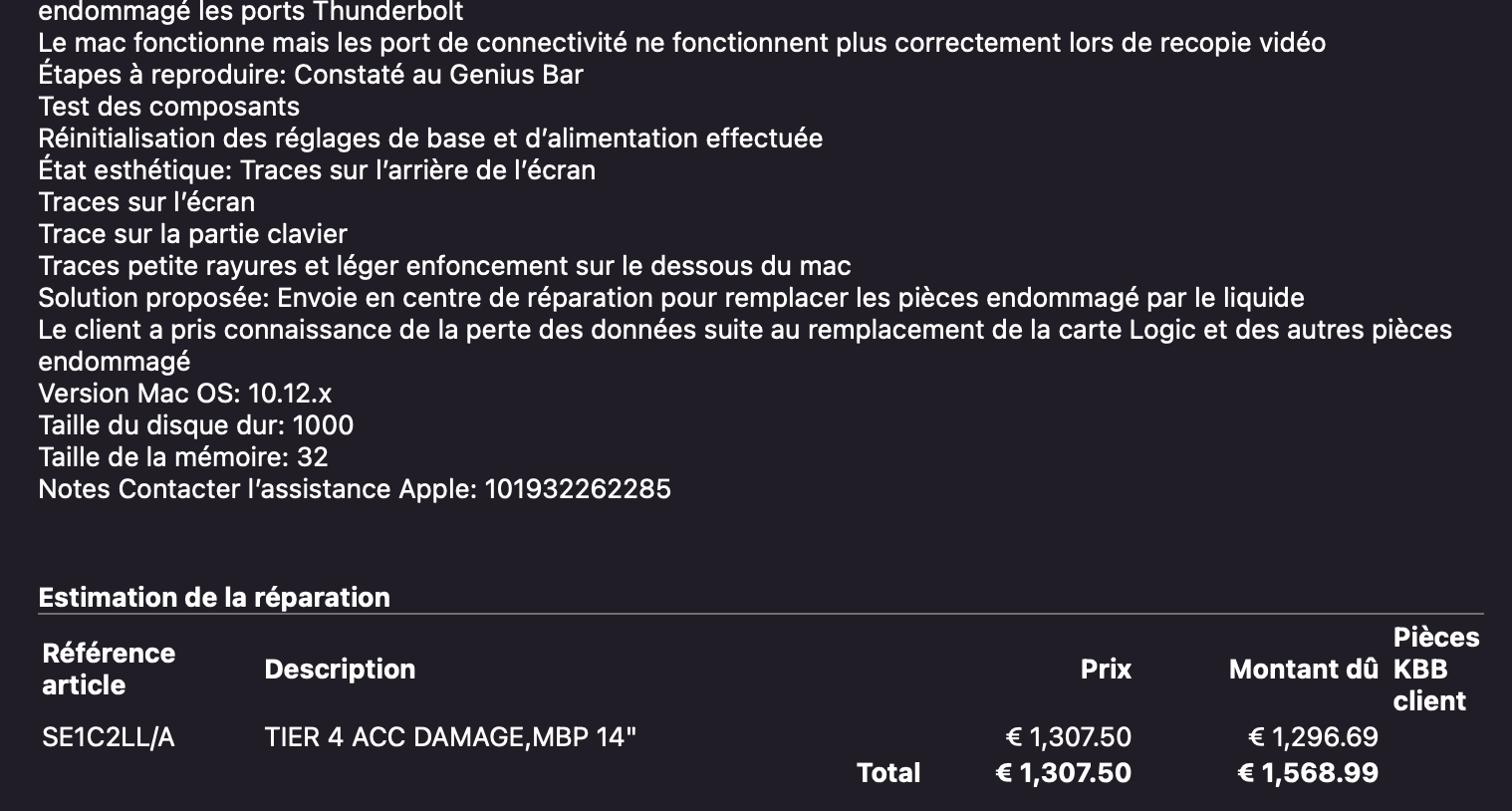Click the "Taille du disque dur: 1000" line
The width and height of the screenshot is (1512, 811).
click(x=196, y=425)
